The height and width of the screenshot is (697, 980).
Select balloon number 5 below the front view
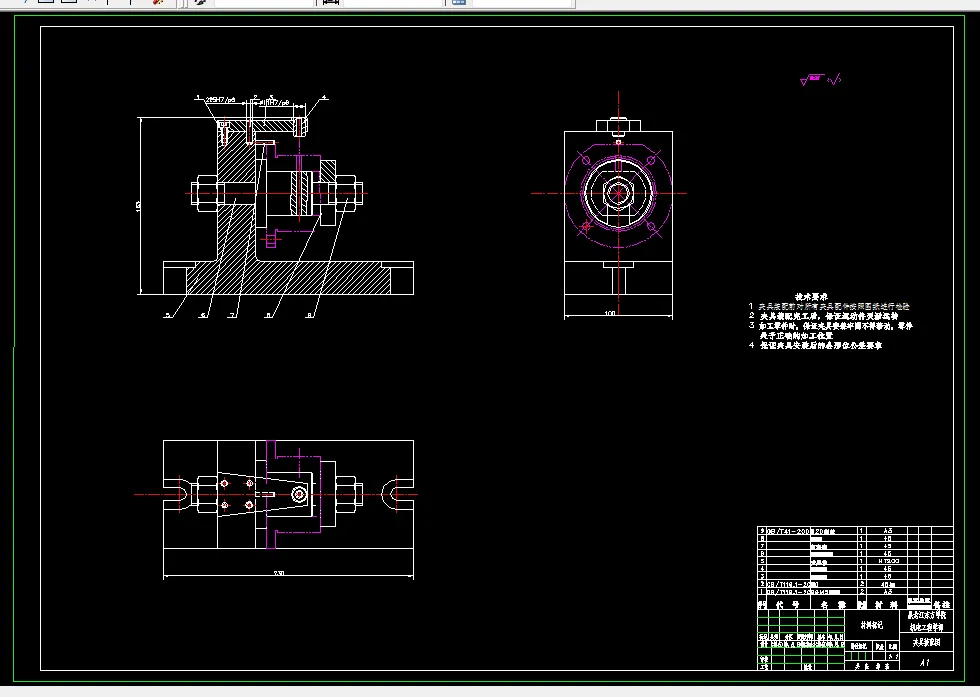pyautogui.click(x=168, y=315)
